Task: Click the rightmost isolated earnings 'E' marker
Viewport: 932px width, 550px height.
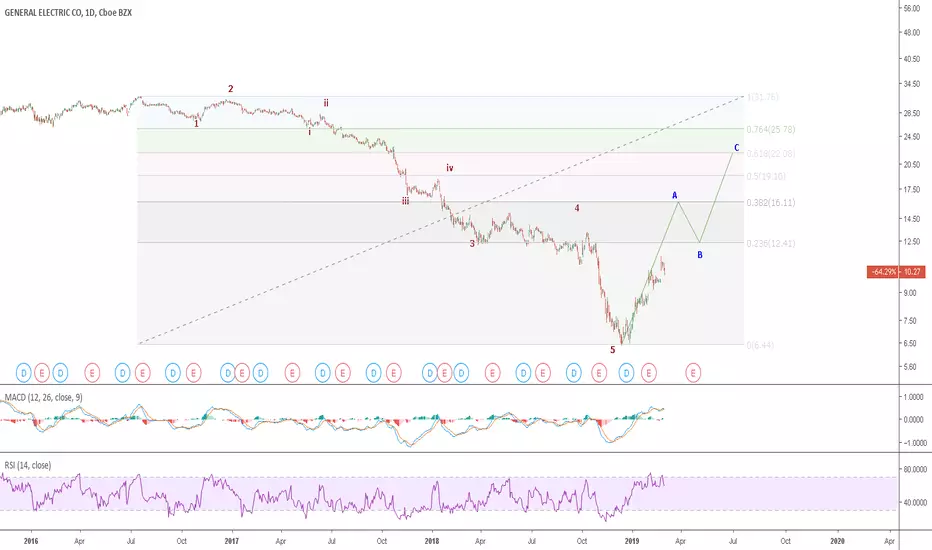Action: [x=693, y=373]
